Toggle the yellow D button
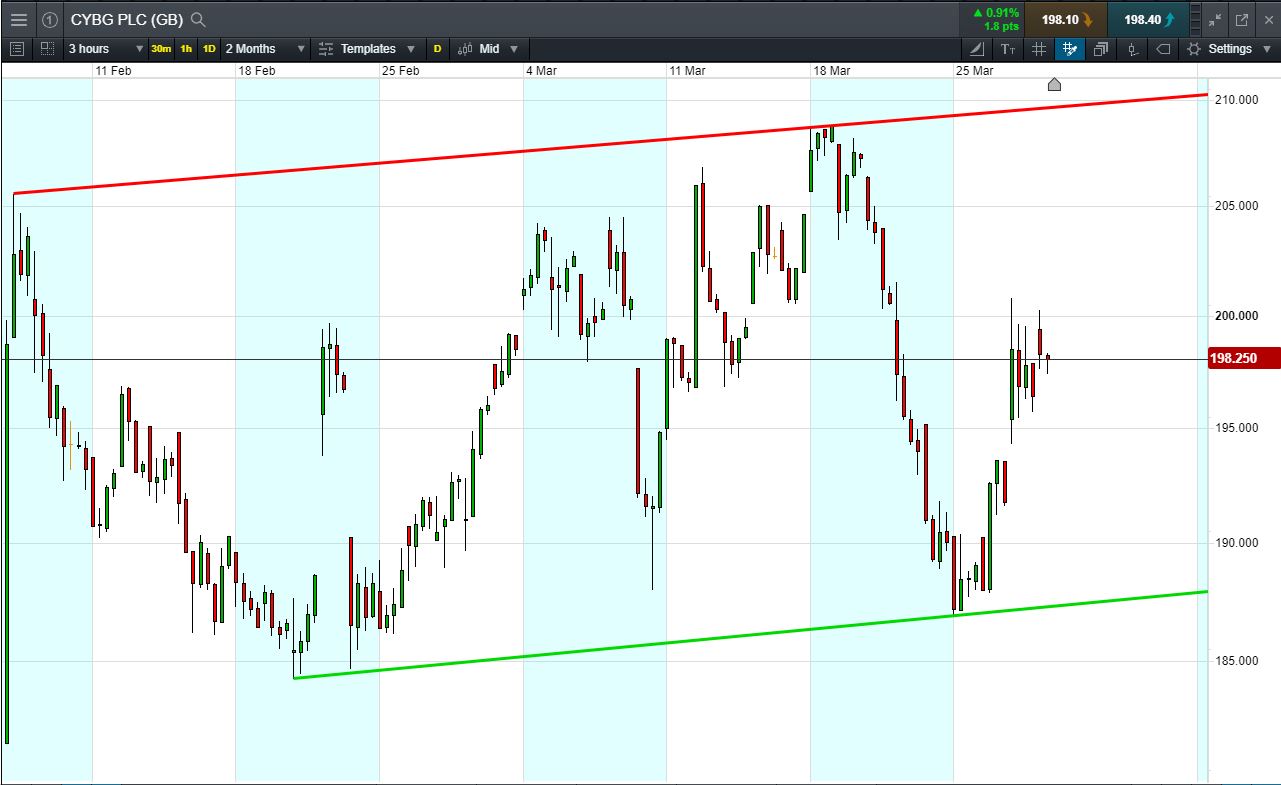 coord(437,49)
